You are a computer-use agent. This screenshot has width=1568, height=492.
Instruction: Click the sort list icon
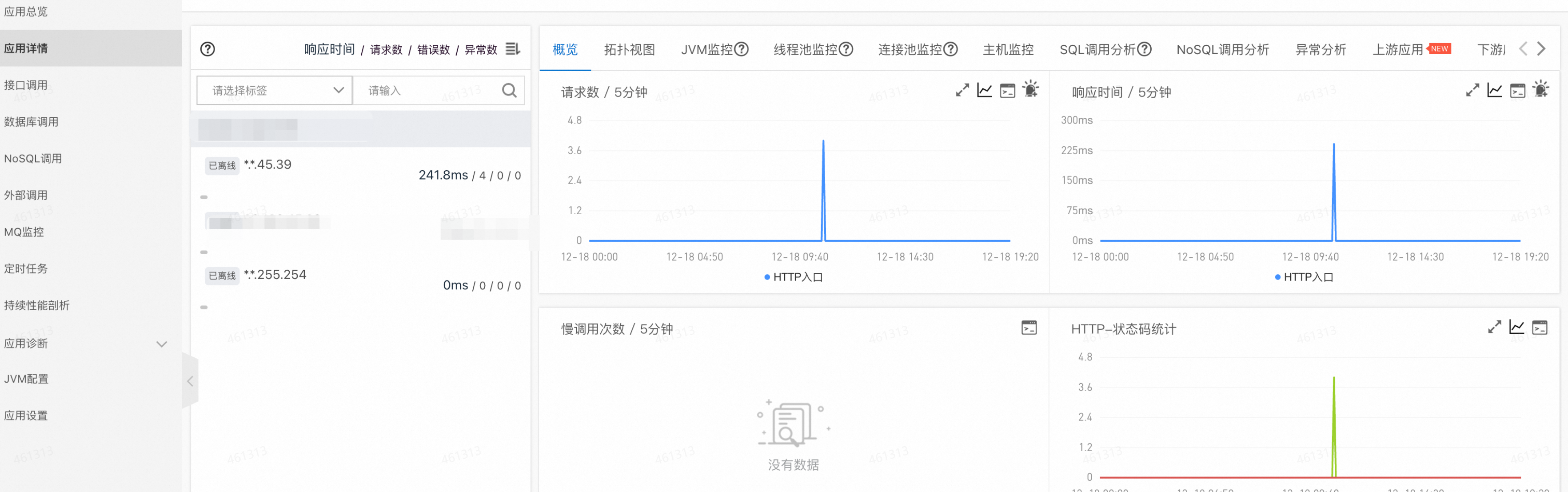[513, 49]
